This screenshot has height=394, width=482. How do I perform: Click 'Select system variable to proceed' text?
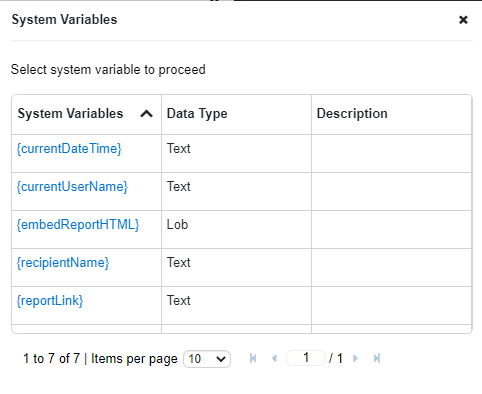[108, 70]
